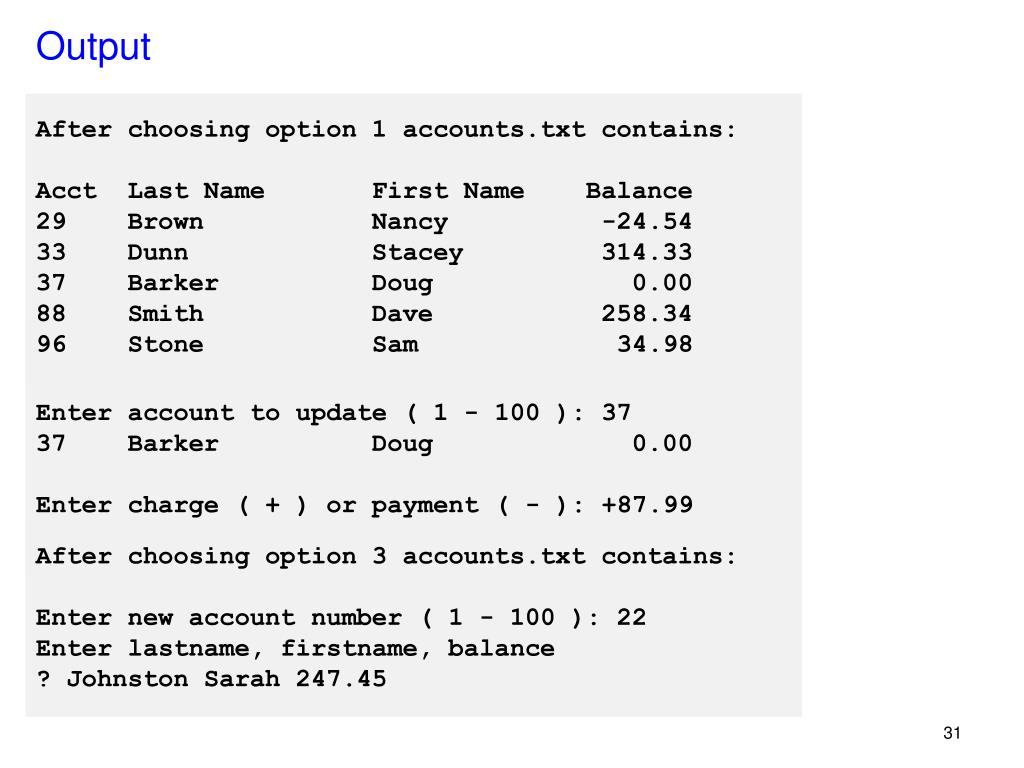Select the 'After choosing option 3' line

(x=386, y=556)
